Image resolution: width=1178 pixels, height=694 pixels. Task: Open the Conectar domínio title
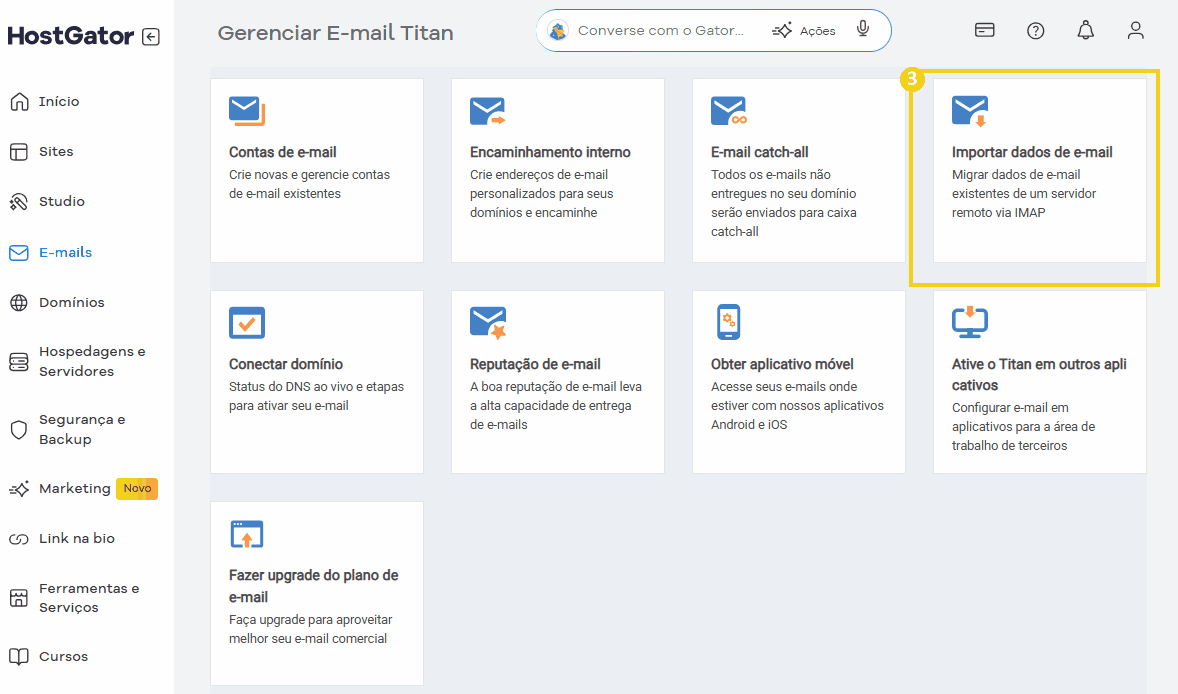(285, 364)
